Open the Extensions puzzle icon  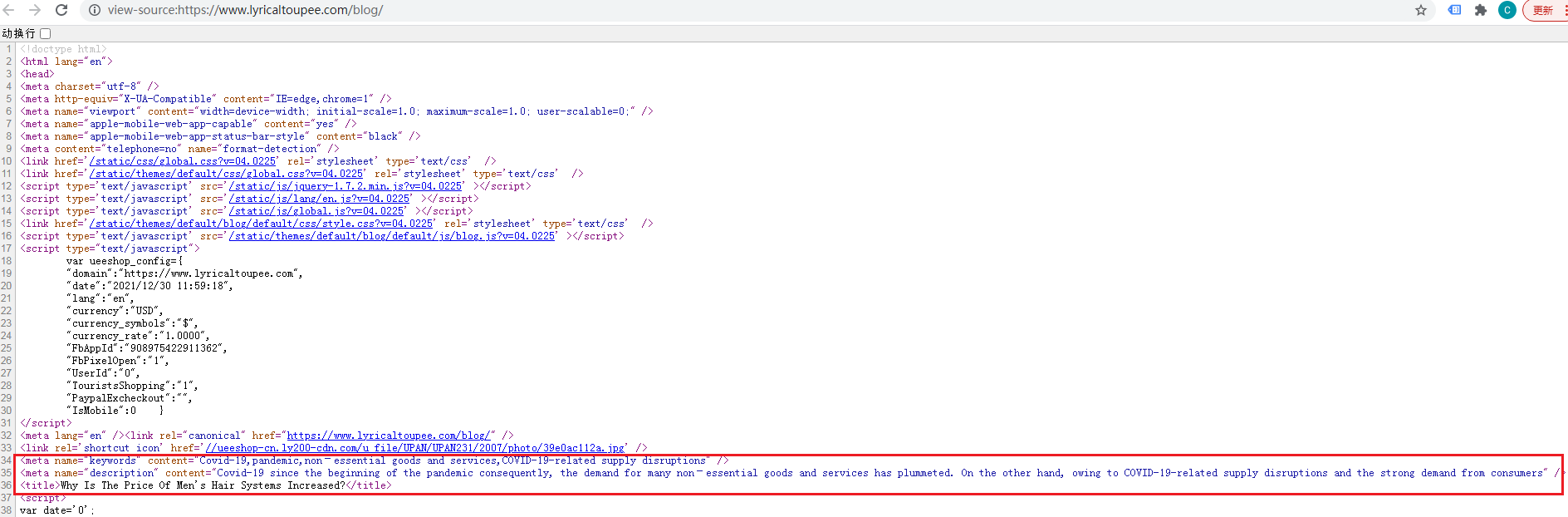[x=1480, y=10]
